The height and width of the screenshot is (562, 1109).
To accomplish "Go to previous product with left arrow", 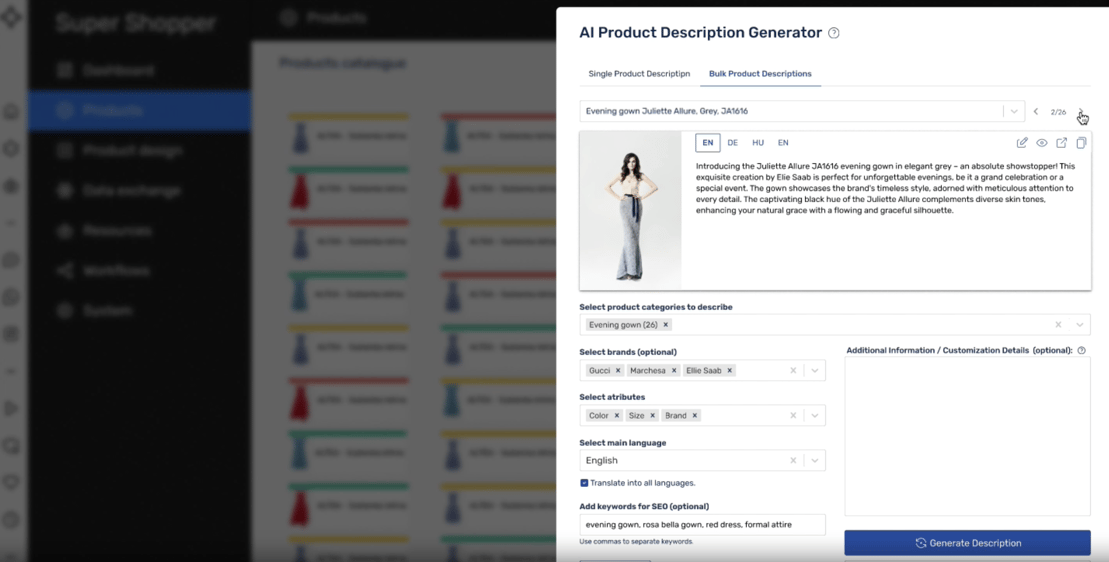I will [x=1036, y=112].
